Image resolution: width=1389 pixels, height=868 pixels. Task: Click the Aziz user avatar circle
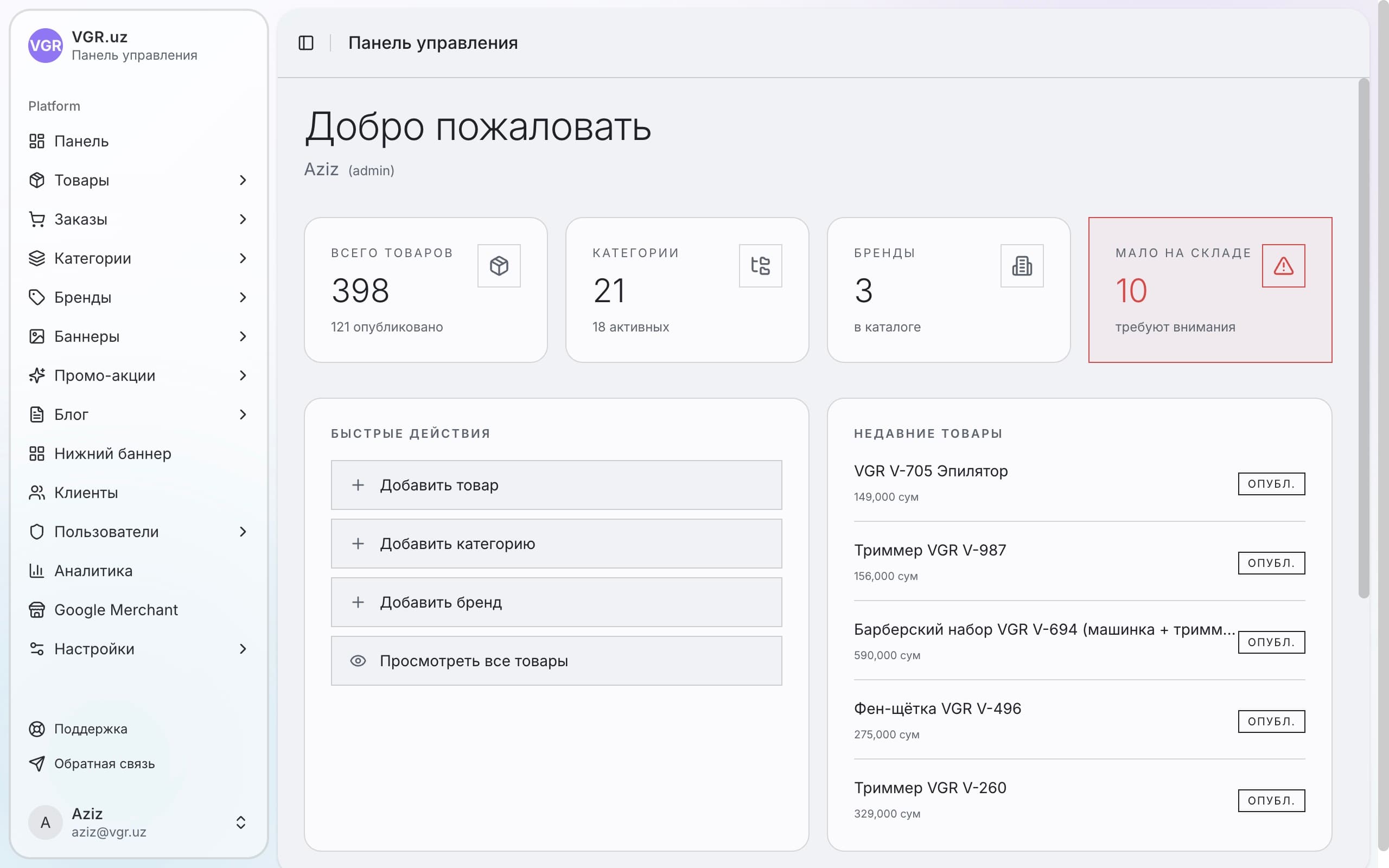pyautogui.click(x=46, y=822)
